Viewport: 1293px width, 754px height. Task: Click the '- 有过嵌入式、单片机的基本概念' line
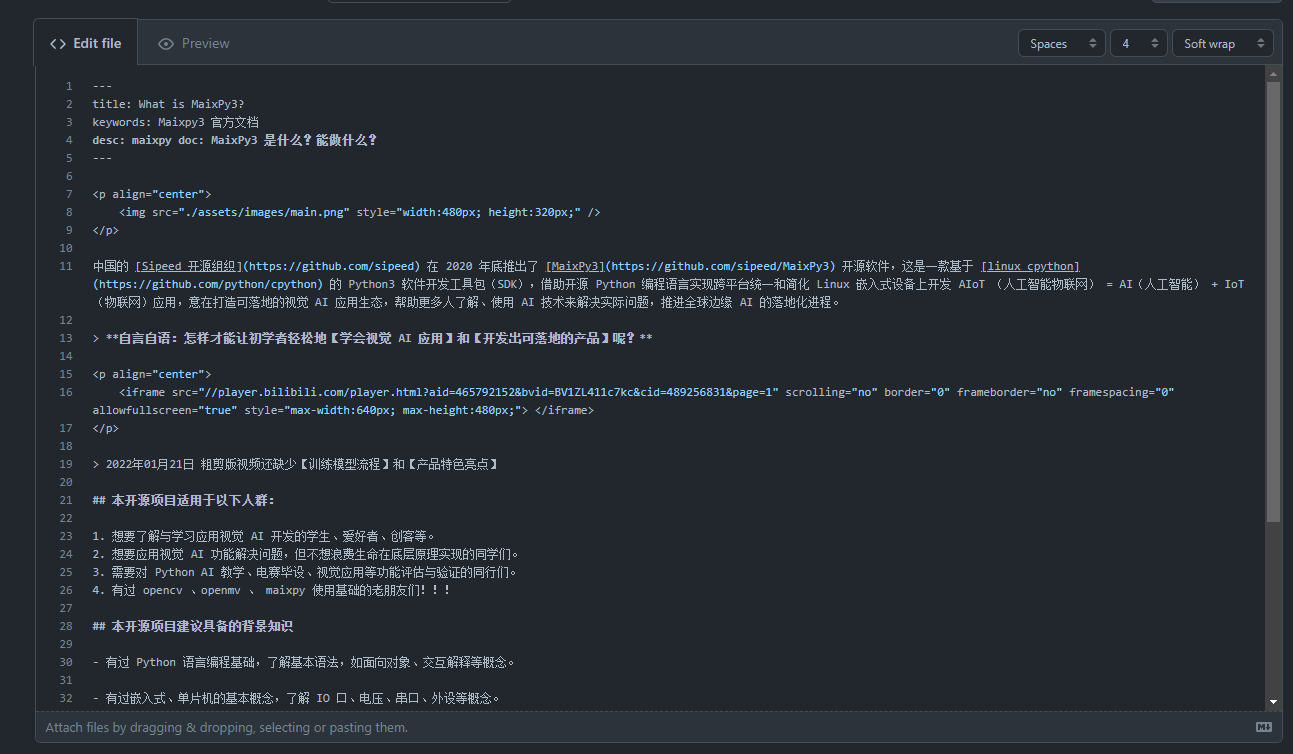pos(296,698)
